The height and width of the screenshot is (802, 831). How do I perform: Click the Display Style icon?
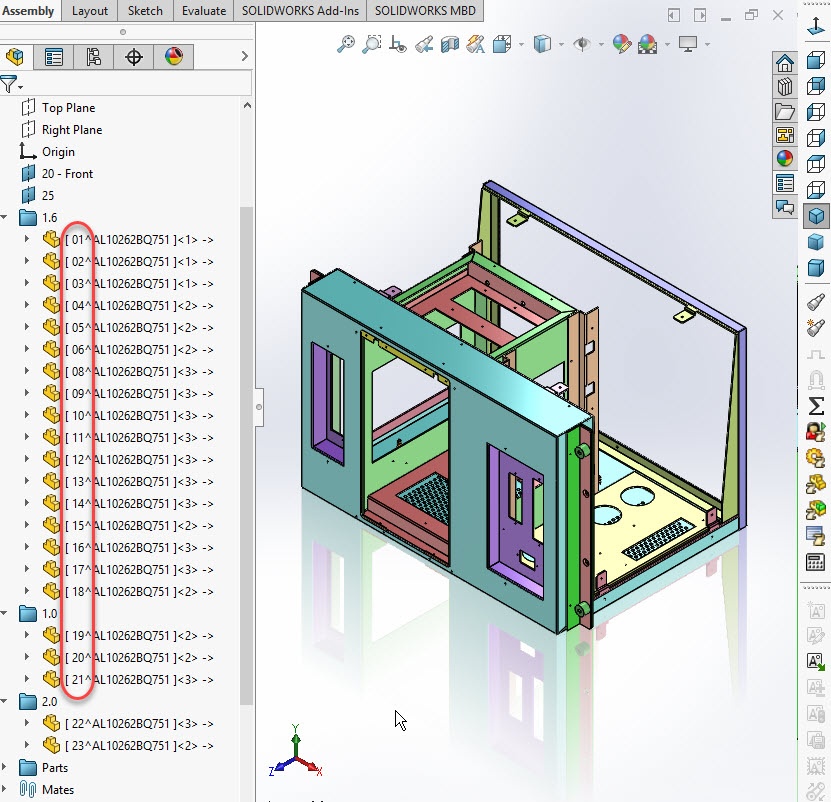[x=542, y=44]
